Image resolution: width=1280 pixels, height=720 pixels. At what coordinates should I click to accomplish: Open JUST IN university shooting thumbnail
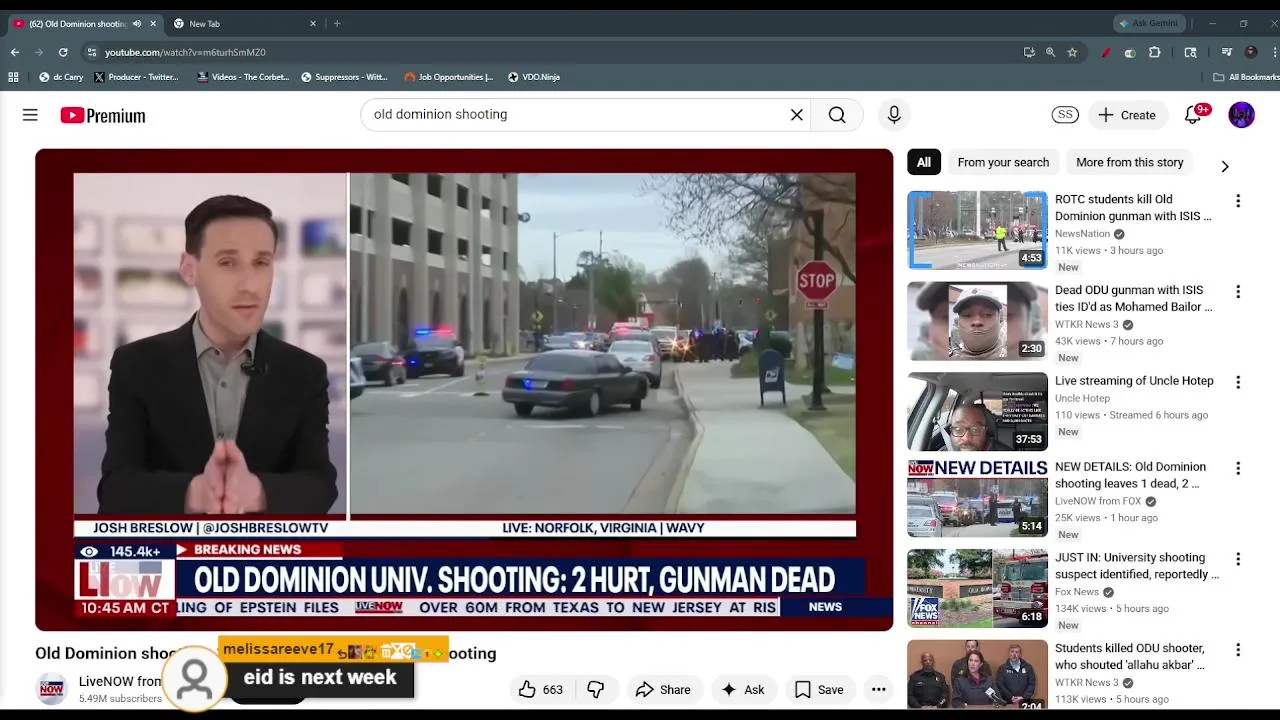pyautogui.click(x=977, y=589)
